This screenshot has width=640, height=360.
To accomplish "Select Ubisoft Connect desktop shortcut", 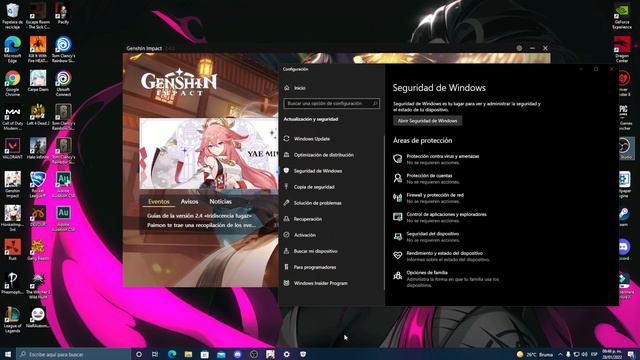I will 63,84.
